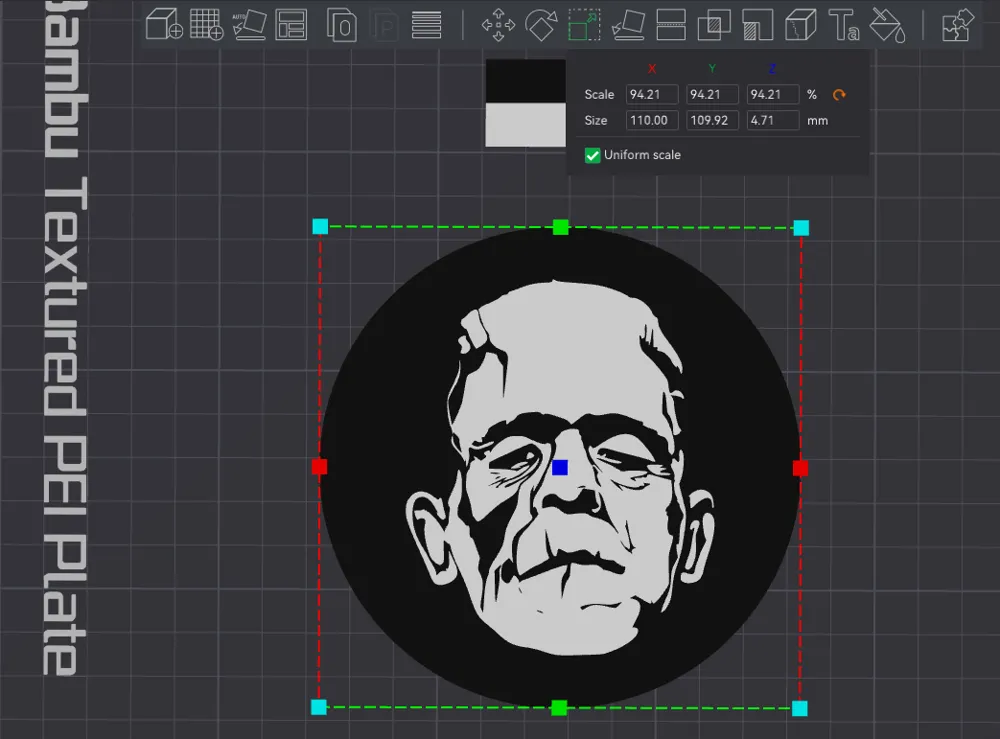Click the Size X input field
1000x739 pixels.
652,120
